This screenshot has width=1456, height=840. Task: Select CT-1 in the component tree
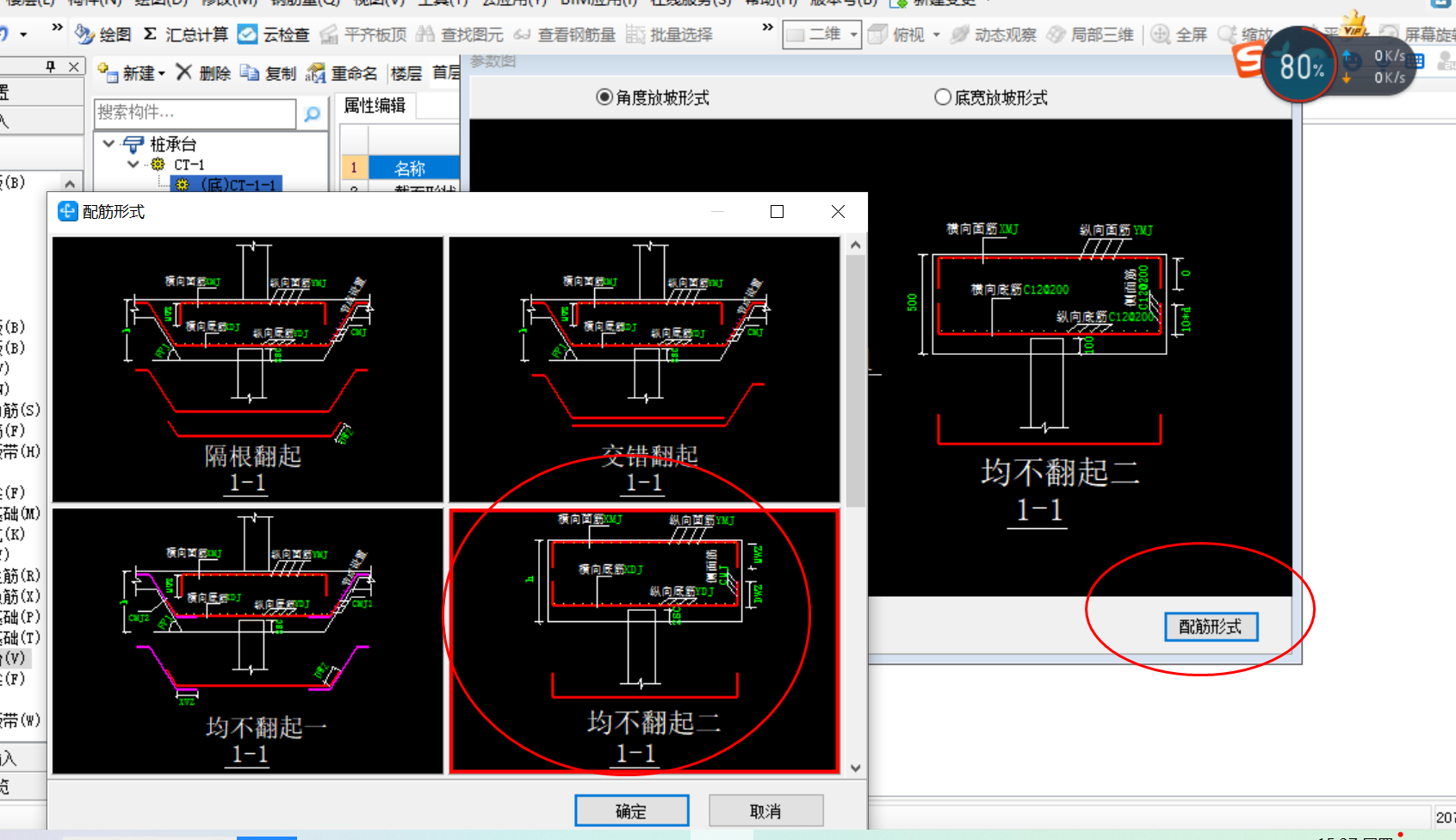pyautogui.click(x=189, y=164)
